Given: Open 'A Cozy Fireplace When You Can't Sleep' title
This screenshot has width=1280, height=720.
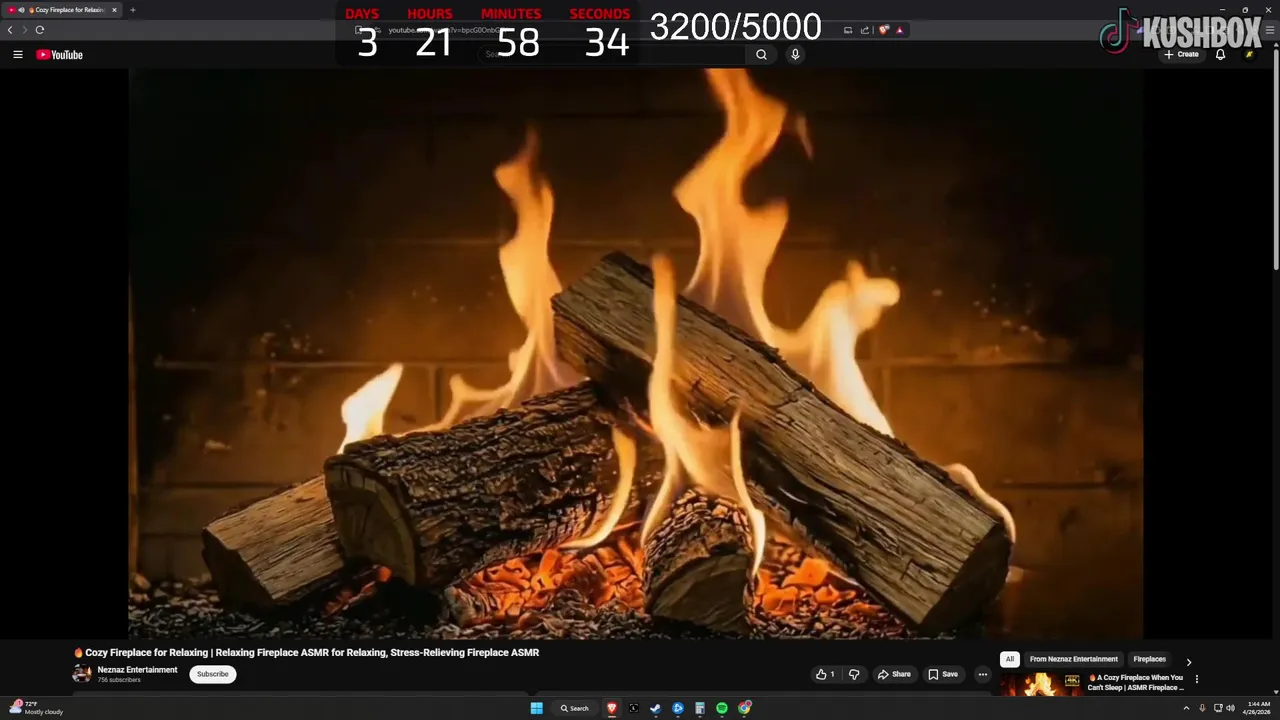Looking at the screenshot, I should 1136,682.
